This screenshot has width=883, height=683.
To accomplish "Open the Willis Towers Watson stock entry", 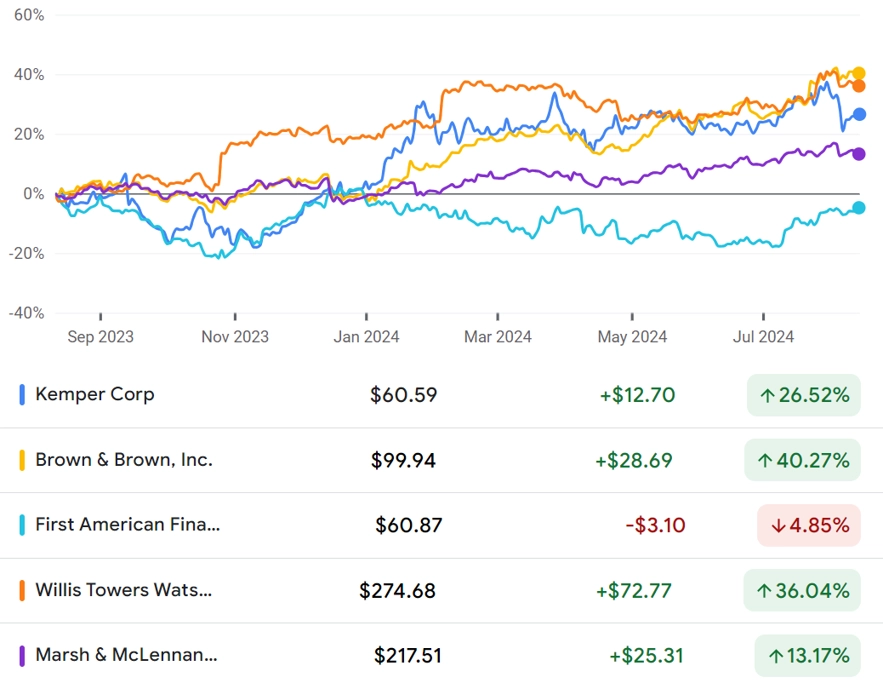I will pyautogui.click(x=123, y=590).
